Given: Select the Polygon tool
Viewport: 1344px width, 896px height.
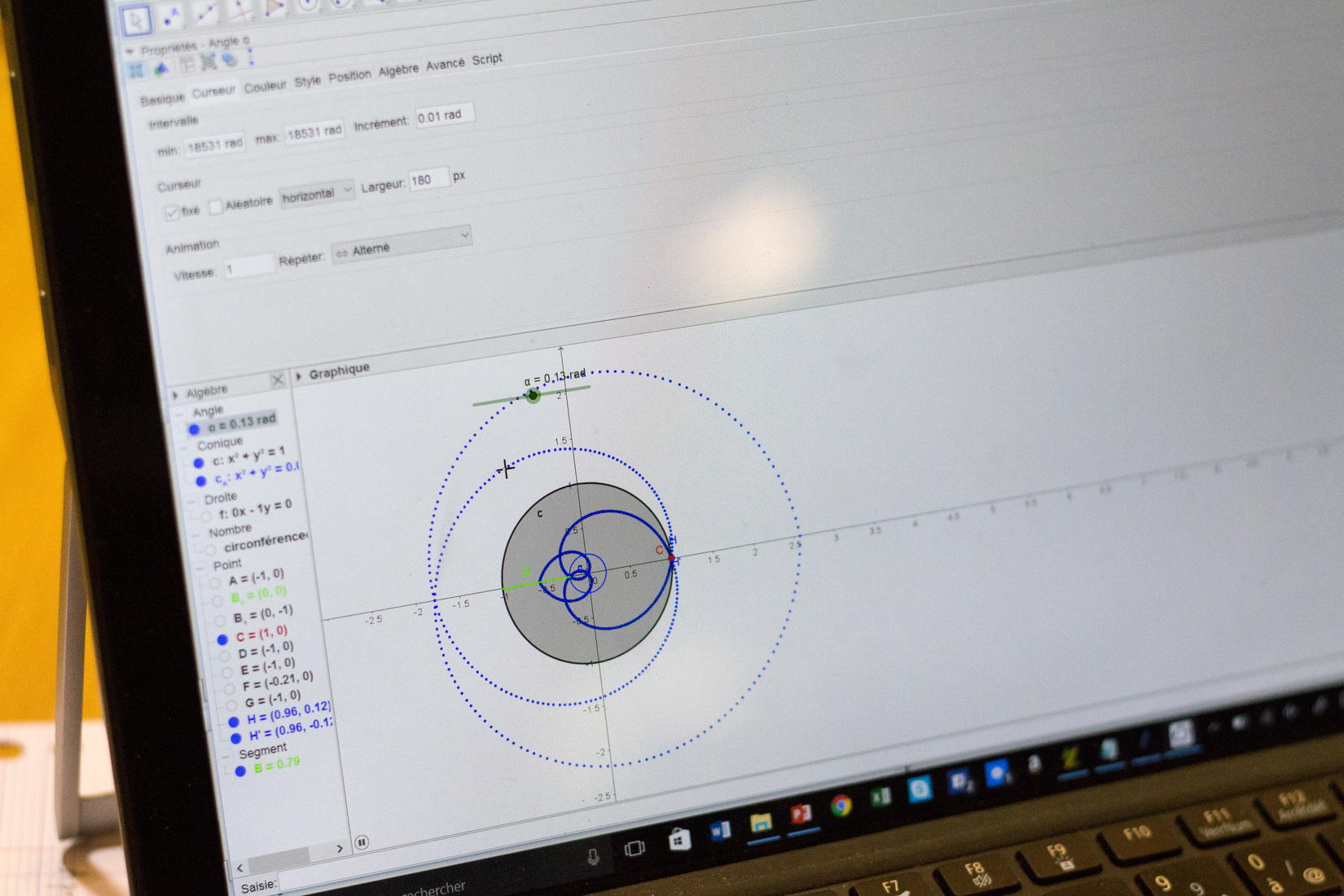Looking at the screenshot, I should 275,7.
